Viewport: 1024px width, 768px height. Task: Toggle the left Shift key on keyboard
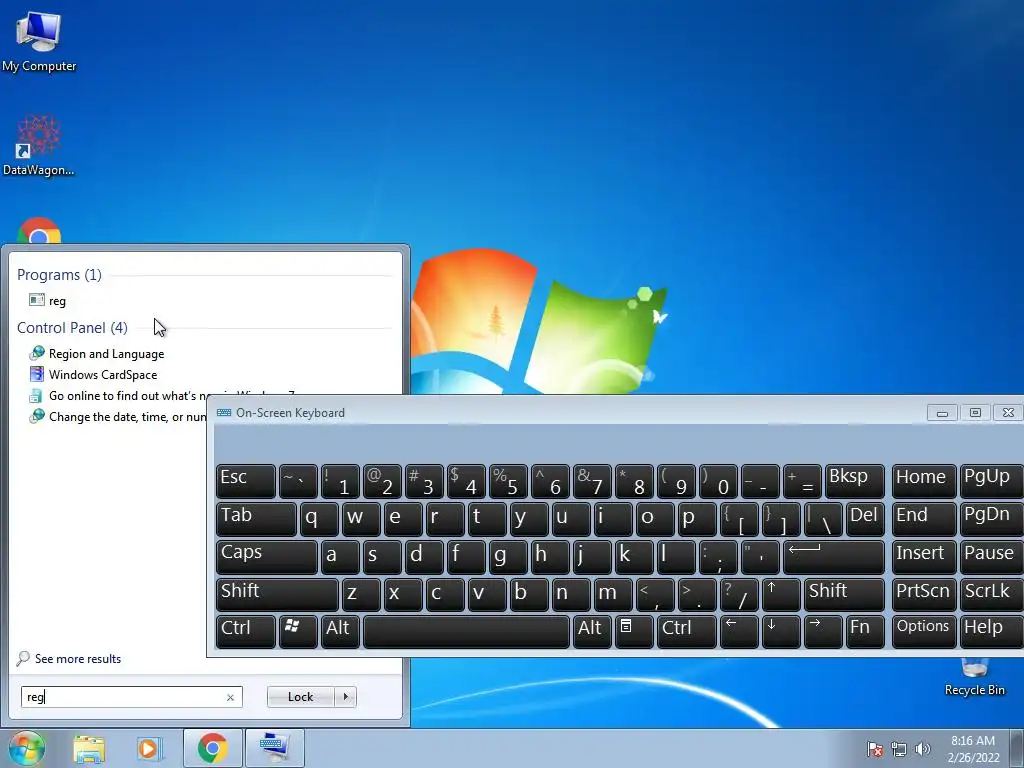pos(277,595)
